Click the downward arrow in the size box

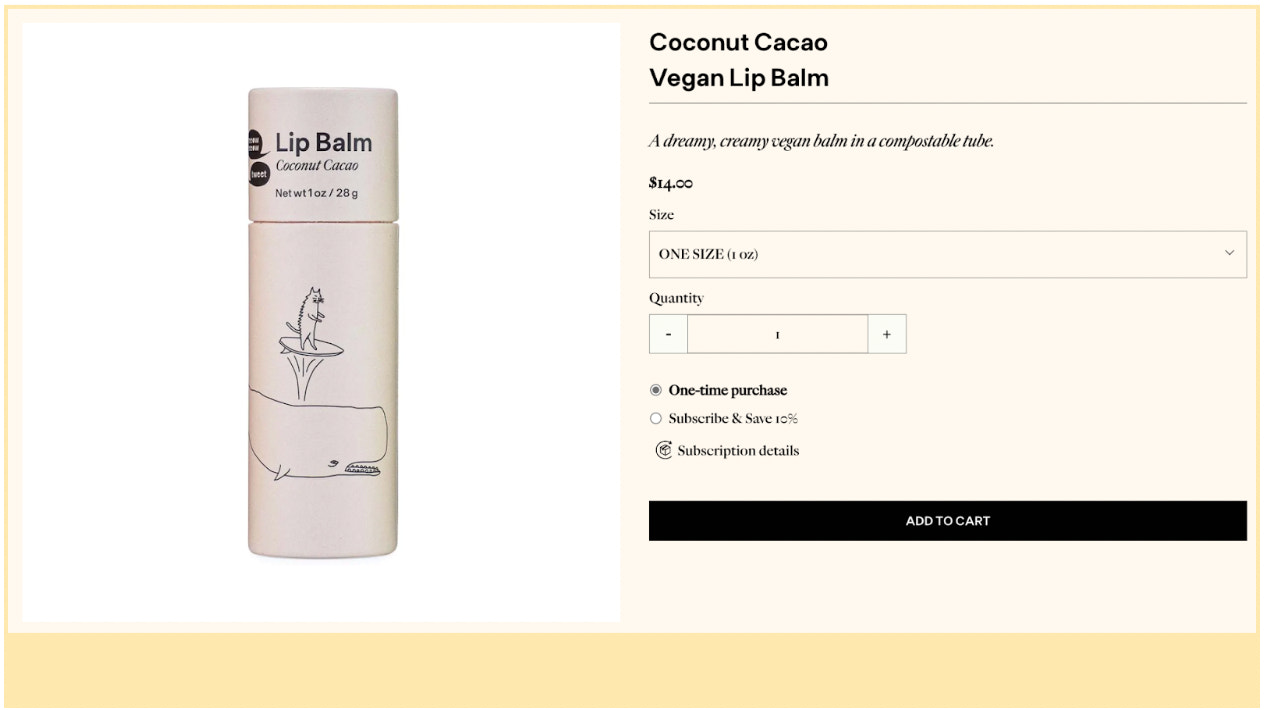pos(1229,253)
